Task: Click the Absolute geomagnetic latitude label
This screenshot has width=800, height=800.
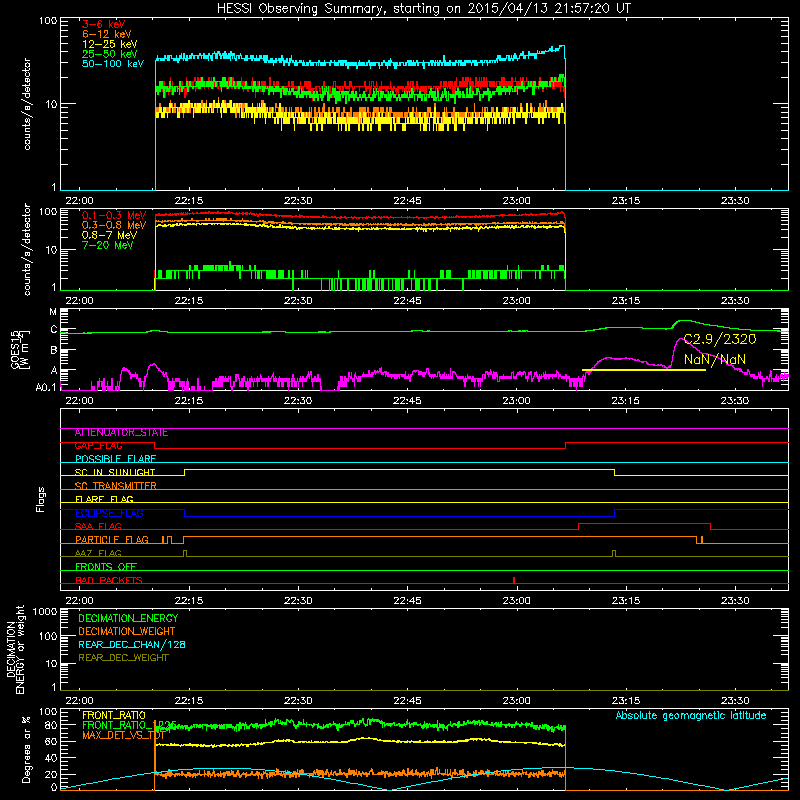Action: tap(691, 716)
